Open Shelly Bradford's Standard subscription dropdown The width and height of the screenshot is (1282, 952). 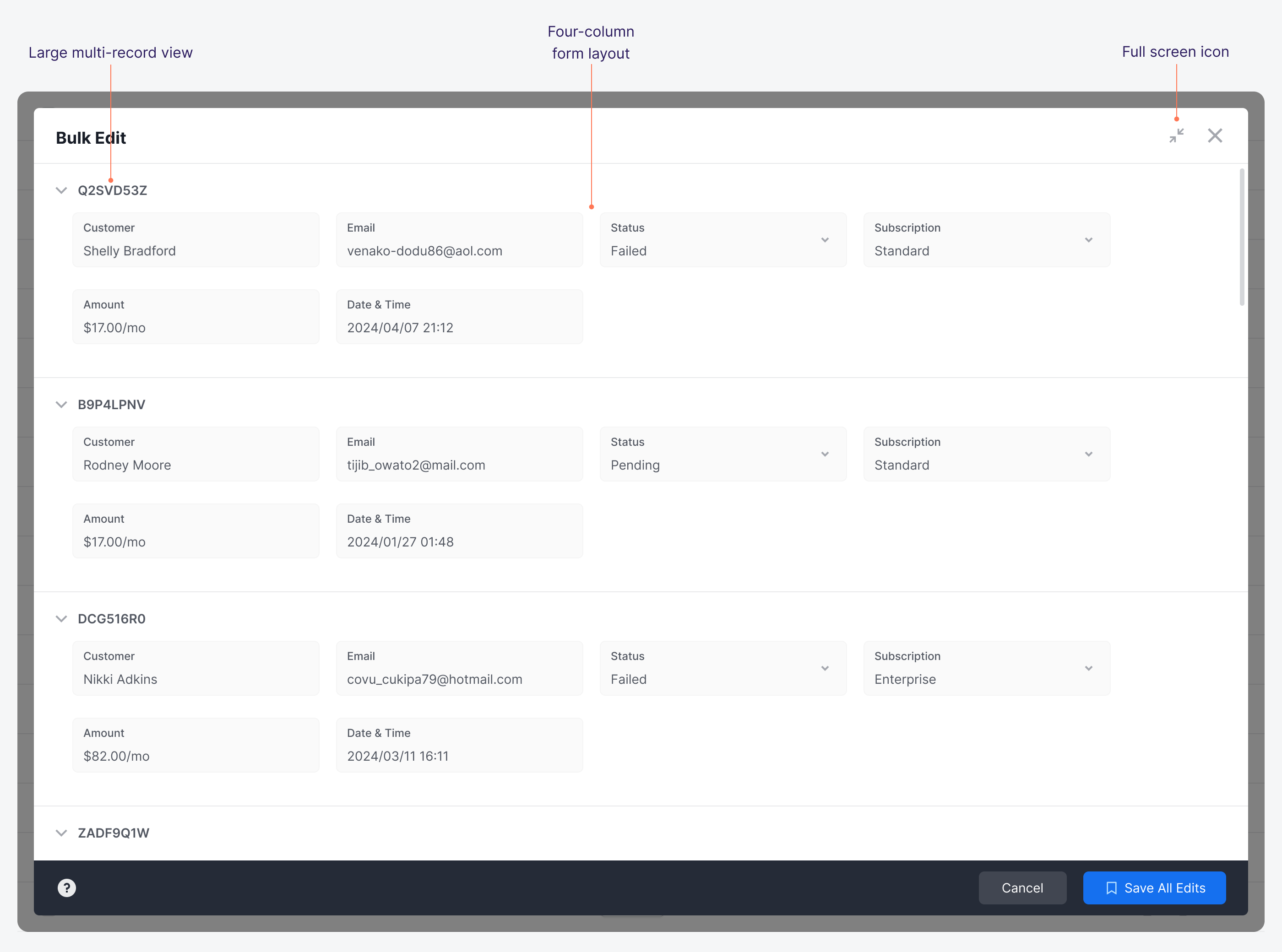click(x=986, y=240)
